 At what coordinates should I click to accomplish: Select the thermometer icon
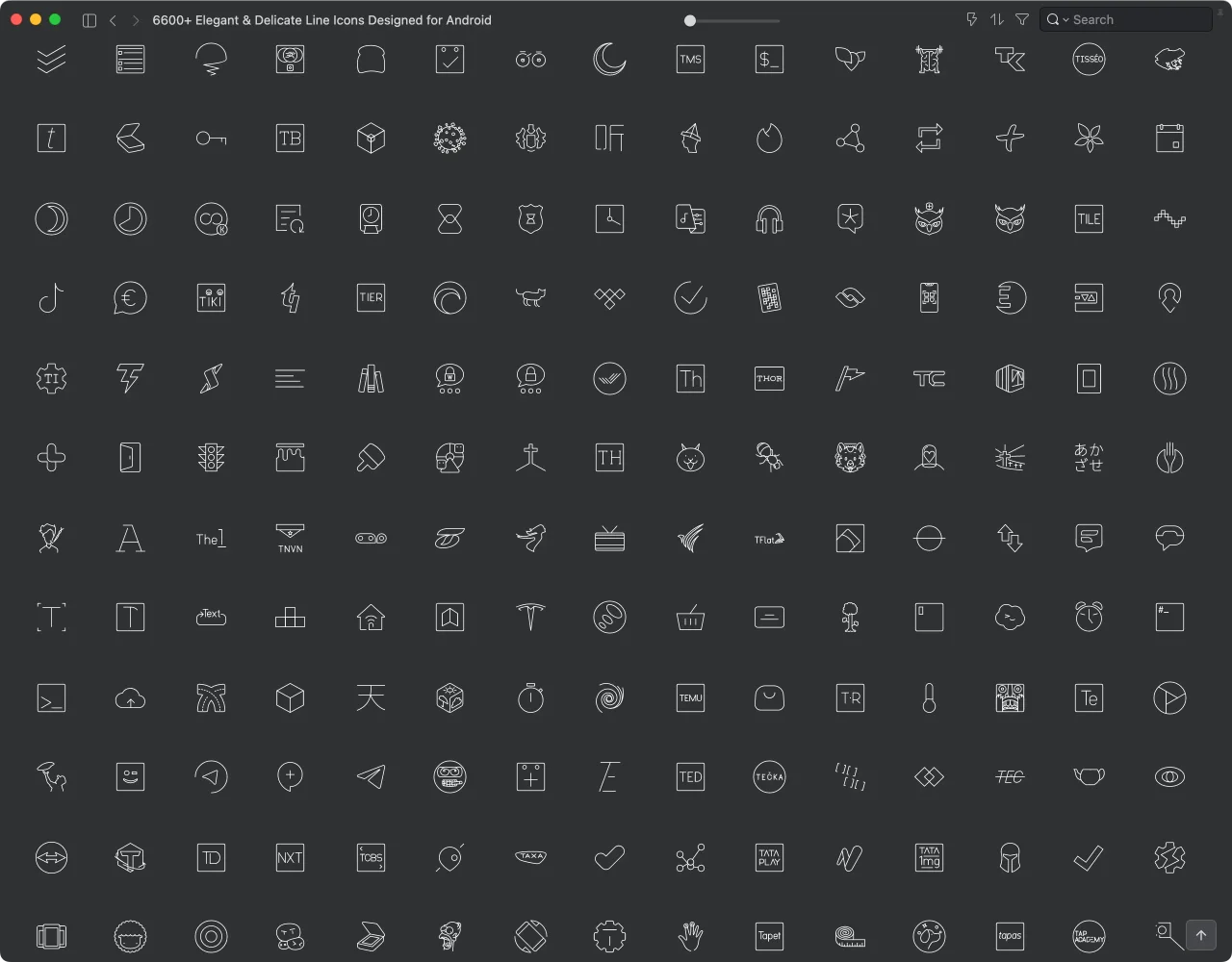click(929, 697)
